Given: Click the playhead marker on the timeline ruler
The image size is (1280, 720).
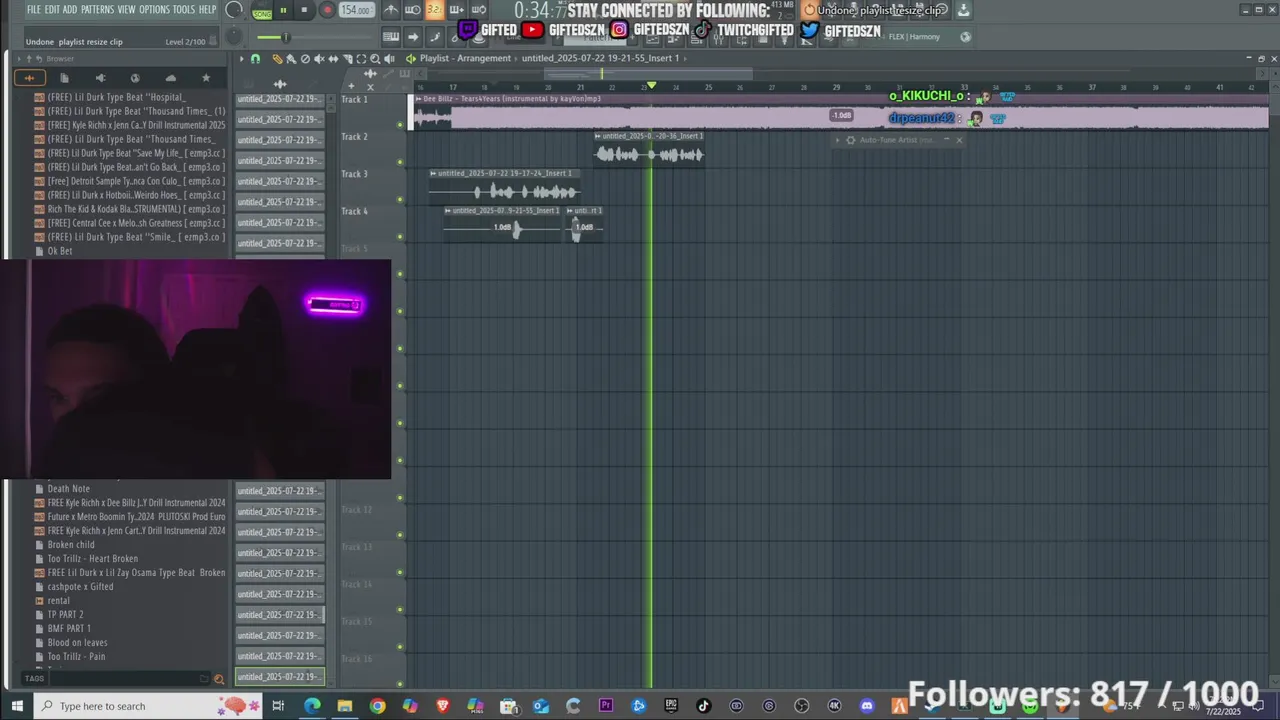Looking at the screenshot, I should click(651, 86).
